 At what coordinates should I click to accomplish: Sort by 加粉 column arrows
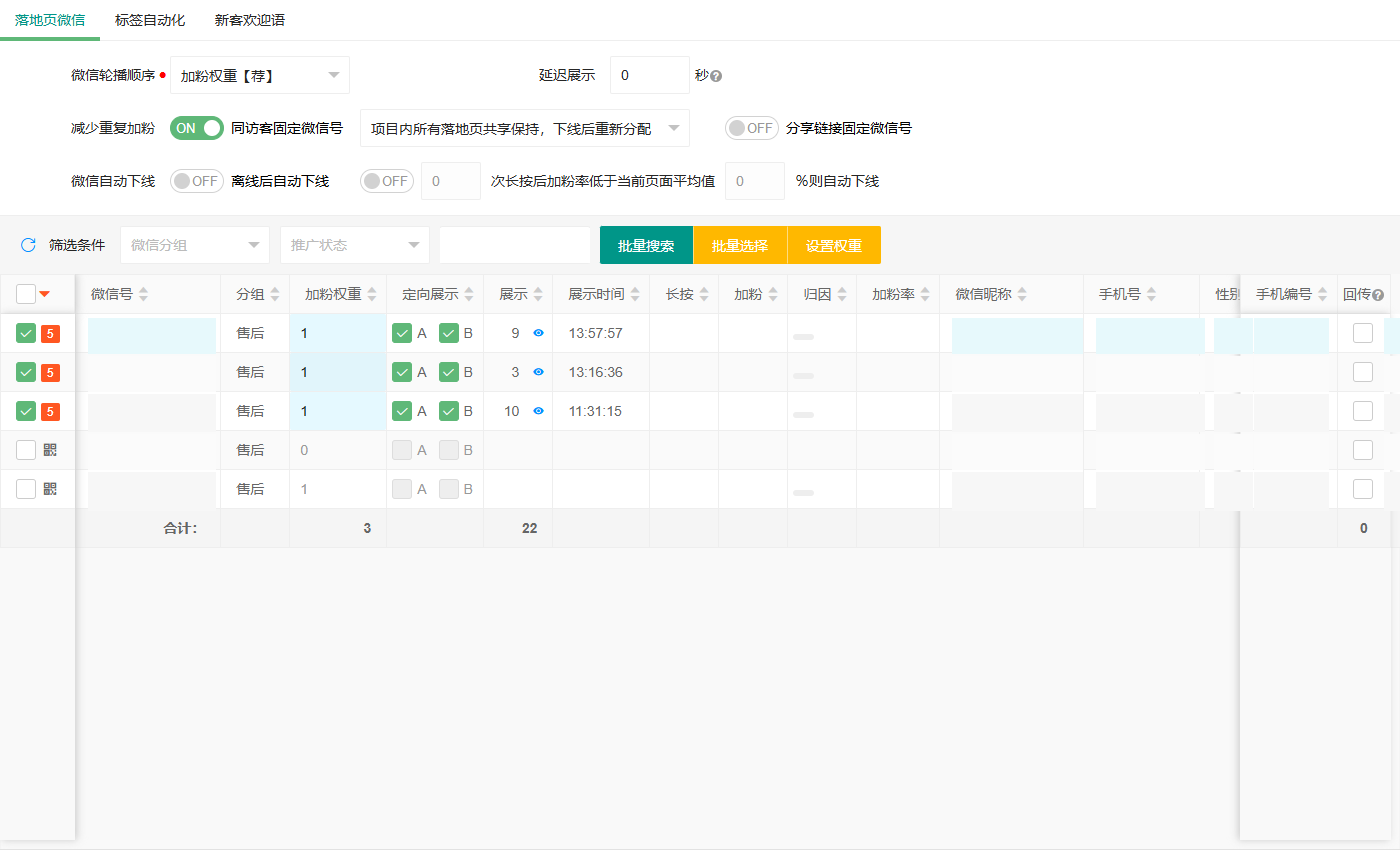pyautogui.click(x=773, y=294)
